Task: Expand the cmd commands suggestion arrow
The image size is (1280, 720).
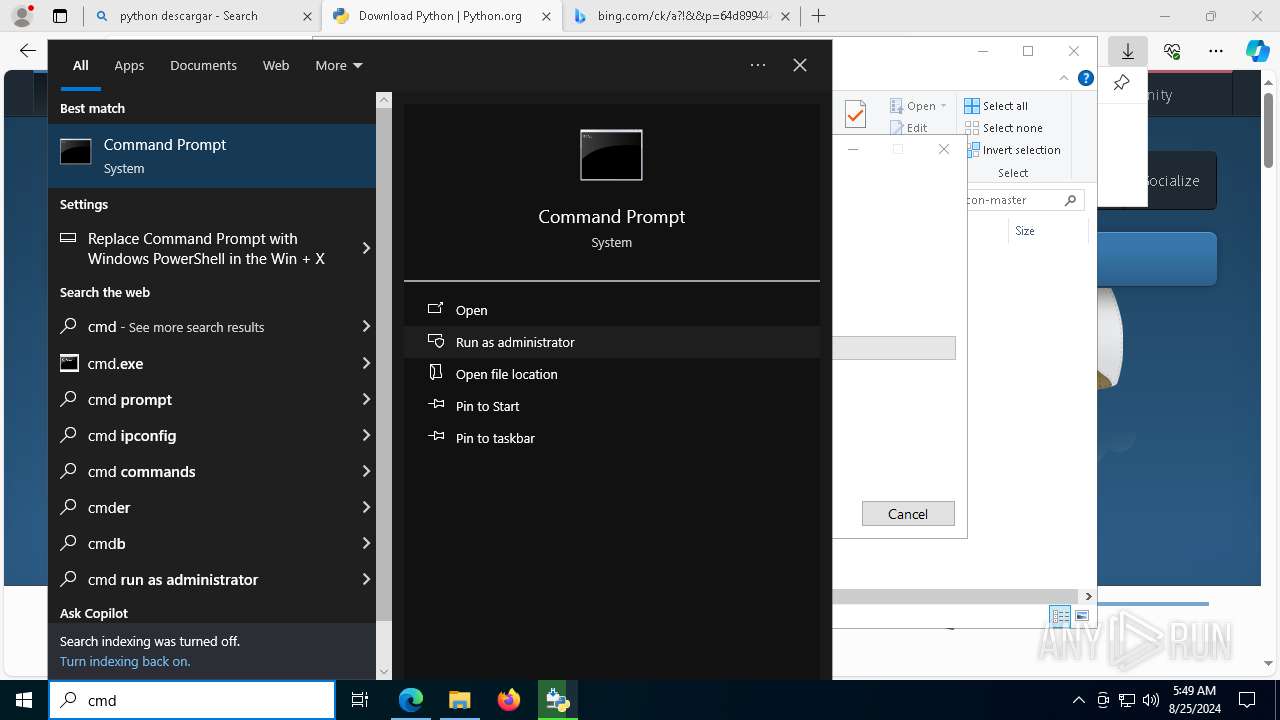Action: [x=366, y=471]
